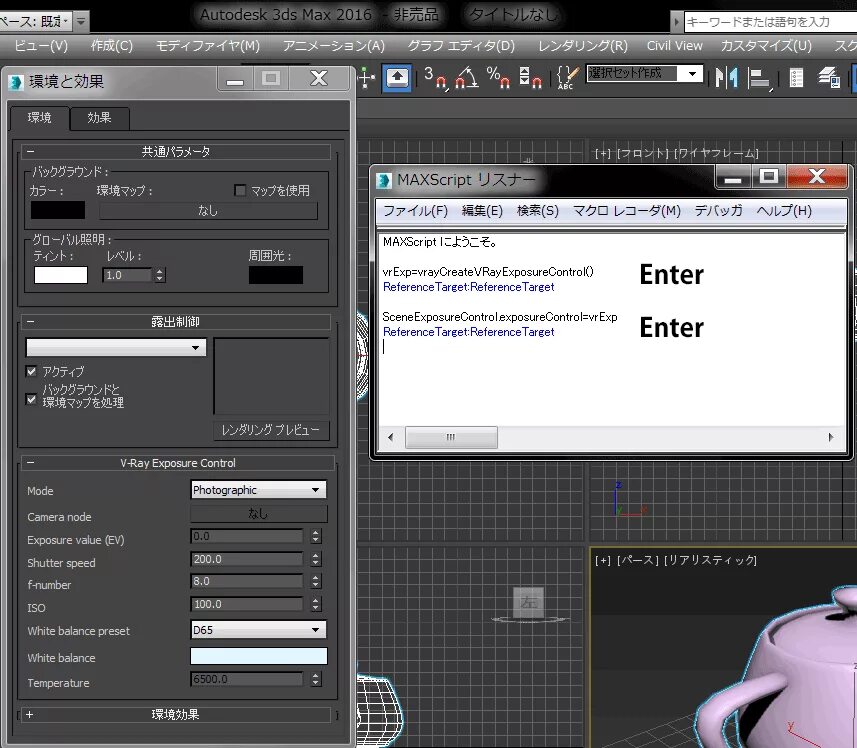
Task: Open マクロ レコーダ(M) menu
Action: pyautogui.click(x=626, y=210)
